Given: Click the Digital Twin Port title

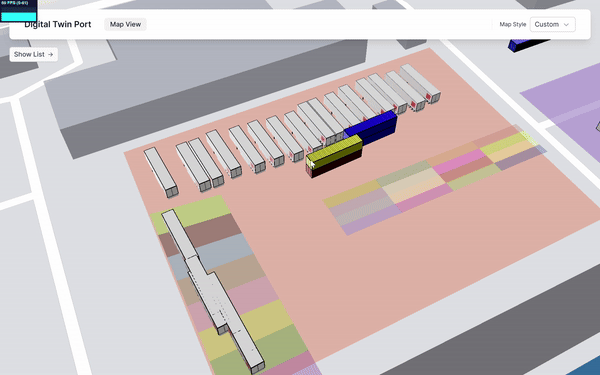Looking at the screenshot, I should pyautogui.click(x=58, y=24).
